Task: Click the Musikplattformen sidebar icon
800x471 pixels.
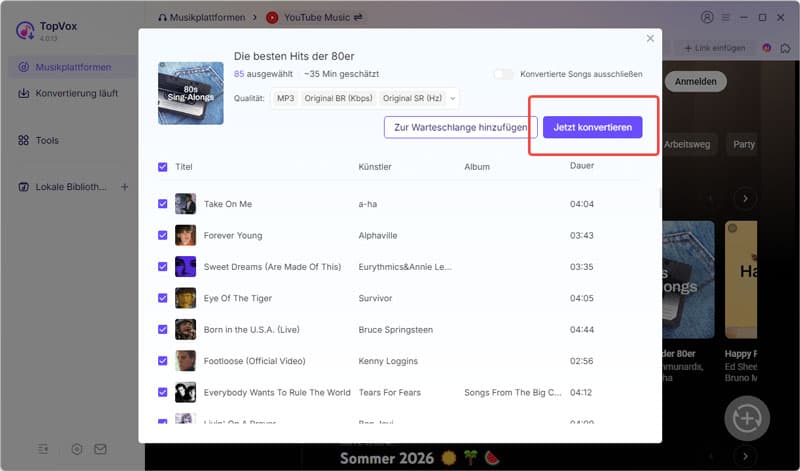Action: click(x=23, y=67)
